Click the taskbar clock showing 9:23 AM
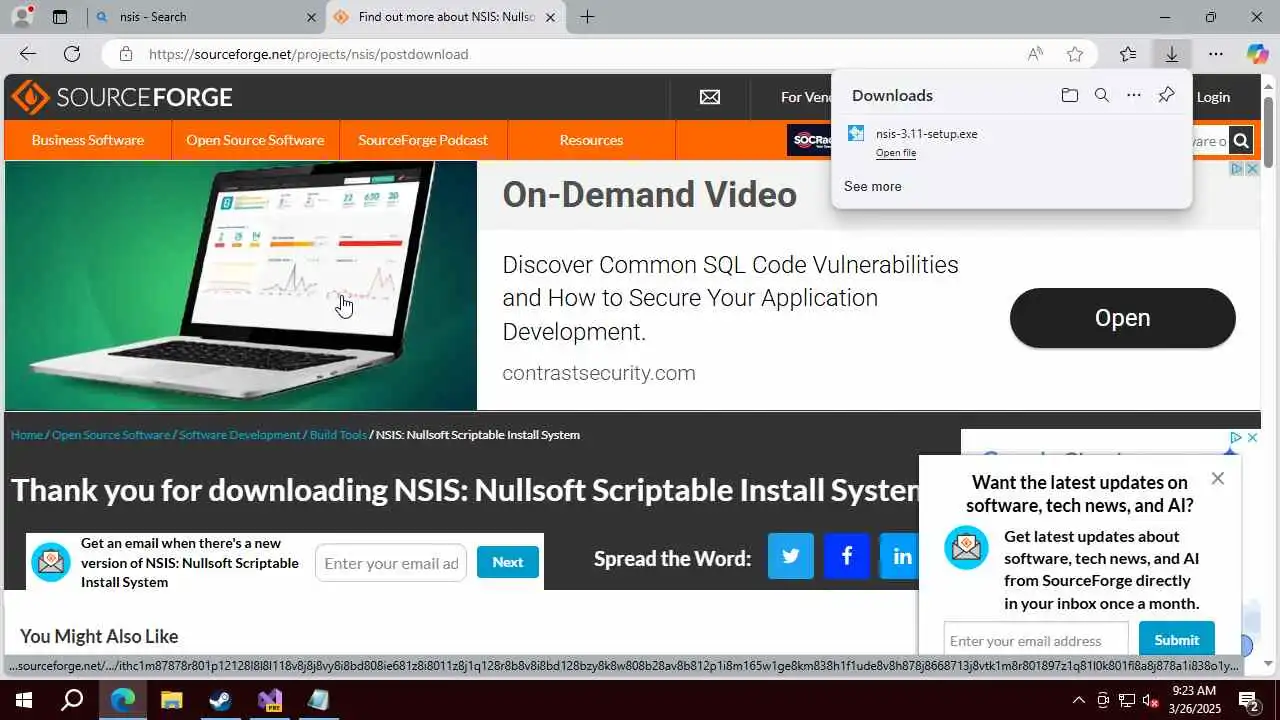This screenshot has width=1280, height=720. point(1193,700)
